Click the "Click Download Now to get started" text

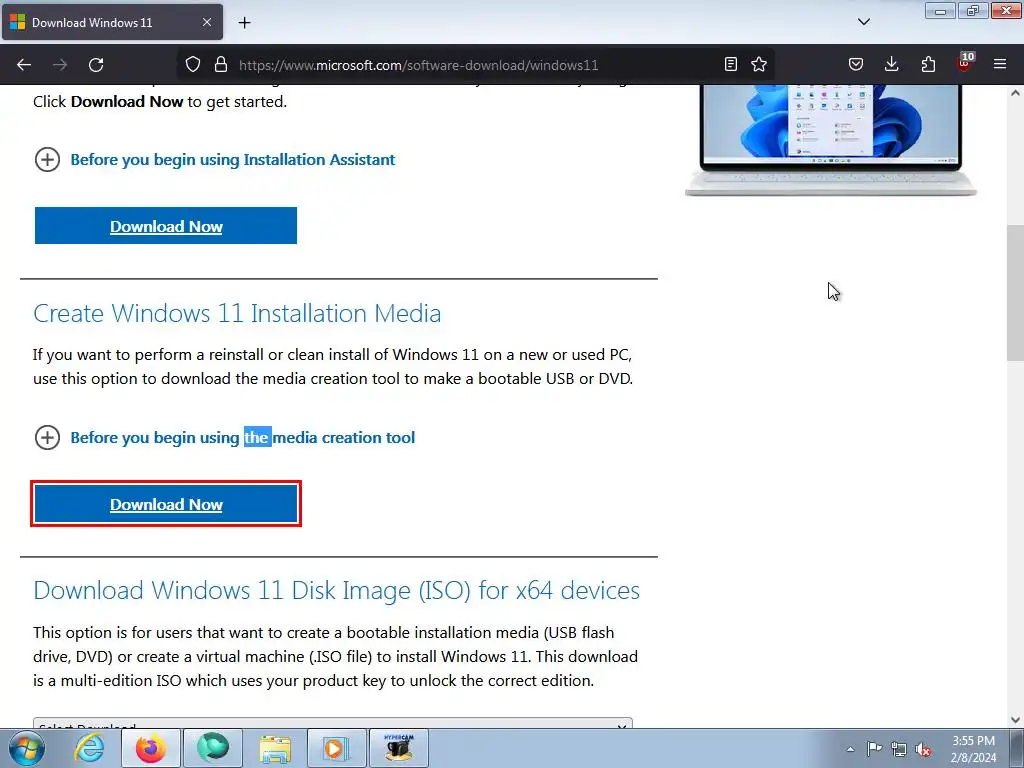pyautogui.click(x=160, y=102)
